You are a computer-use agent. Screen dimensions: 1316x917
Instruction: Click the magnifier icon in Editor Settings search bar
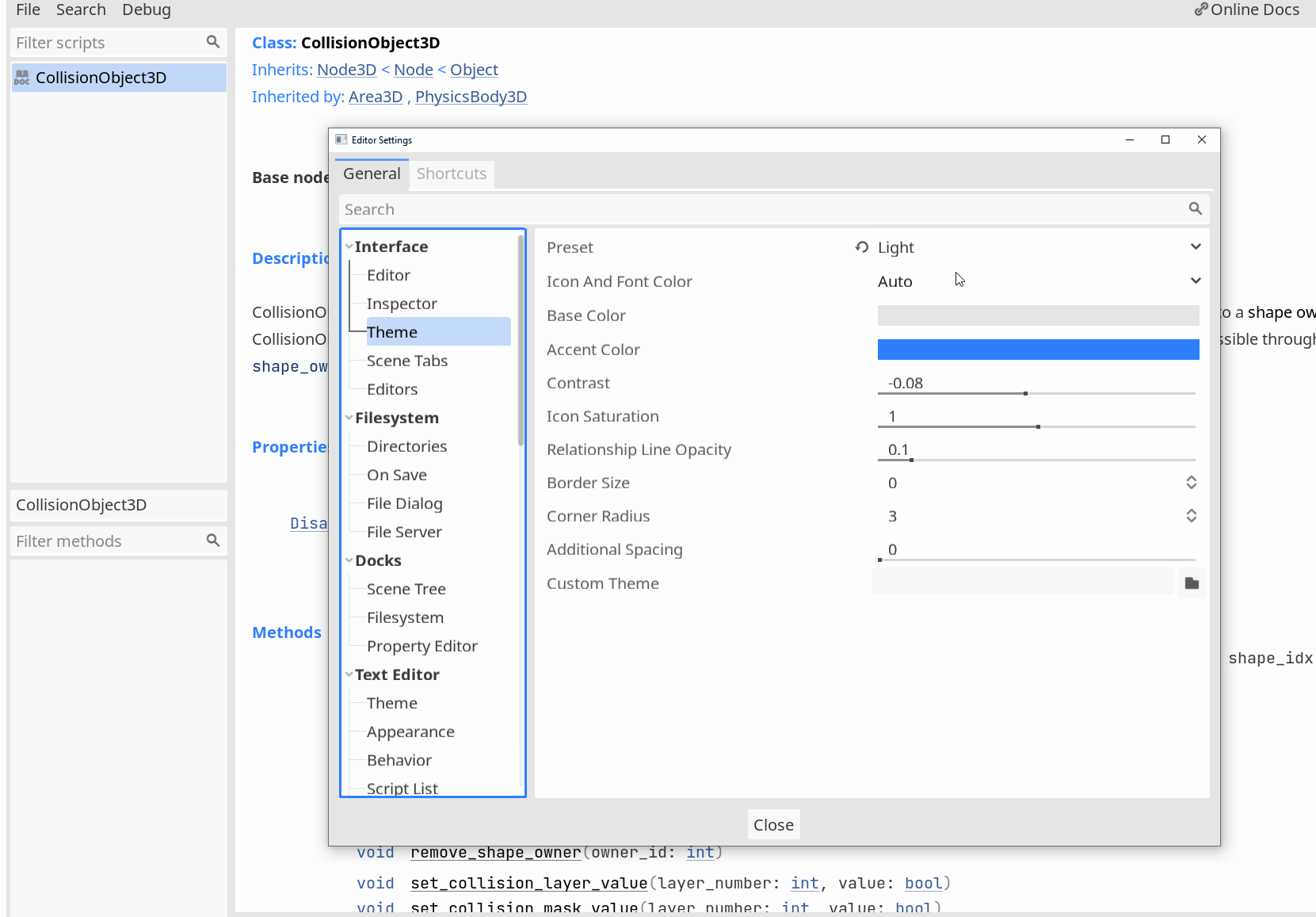pyautogui.click(x=1196, y=208)
